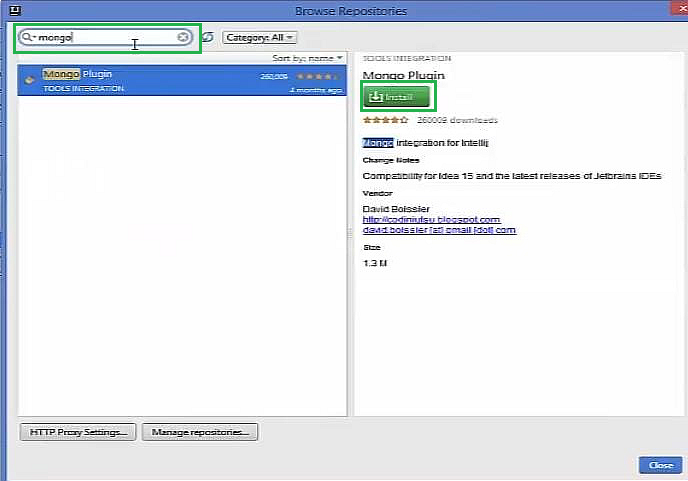This screenshot has width=688, height=481.
Task: Open the Category: All dropdown
Action: (x=260, y=37)
